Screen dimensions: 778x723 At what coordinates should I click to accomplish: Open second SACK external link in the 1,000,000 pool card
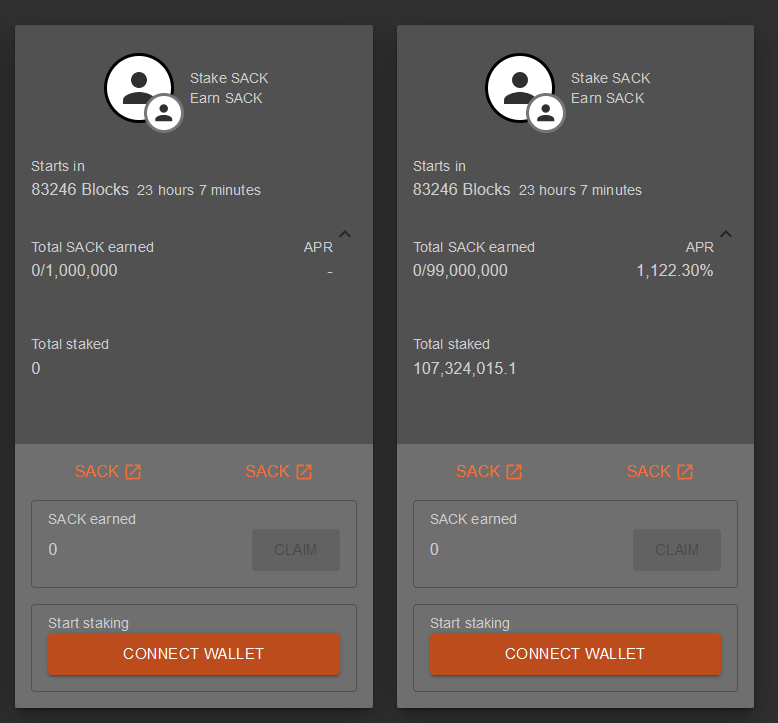coord(279,471)
